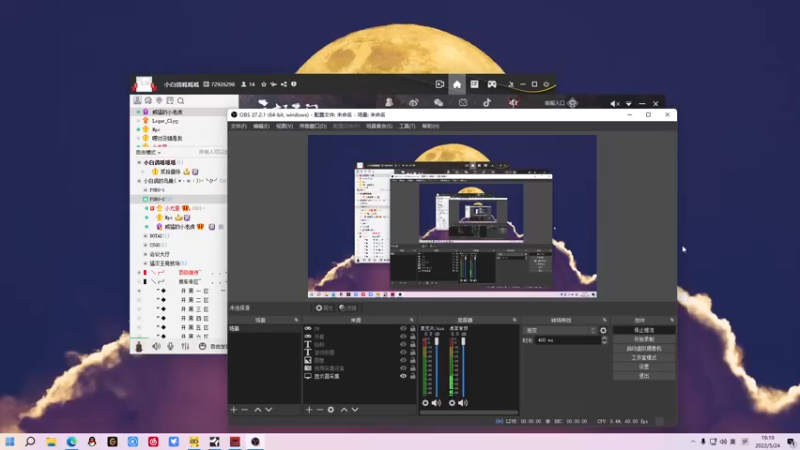Image resolution: width=800 pixels, height=450 pixels.
Task: Click transition duration stepper arrows
Action: [x=604, y=340]
